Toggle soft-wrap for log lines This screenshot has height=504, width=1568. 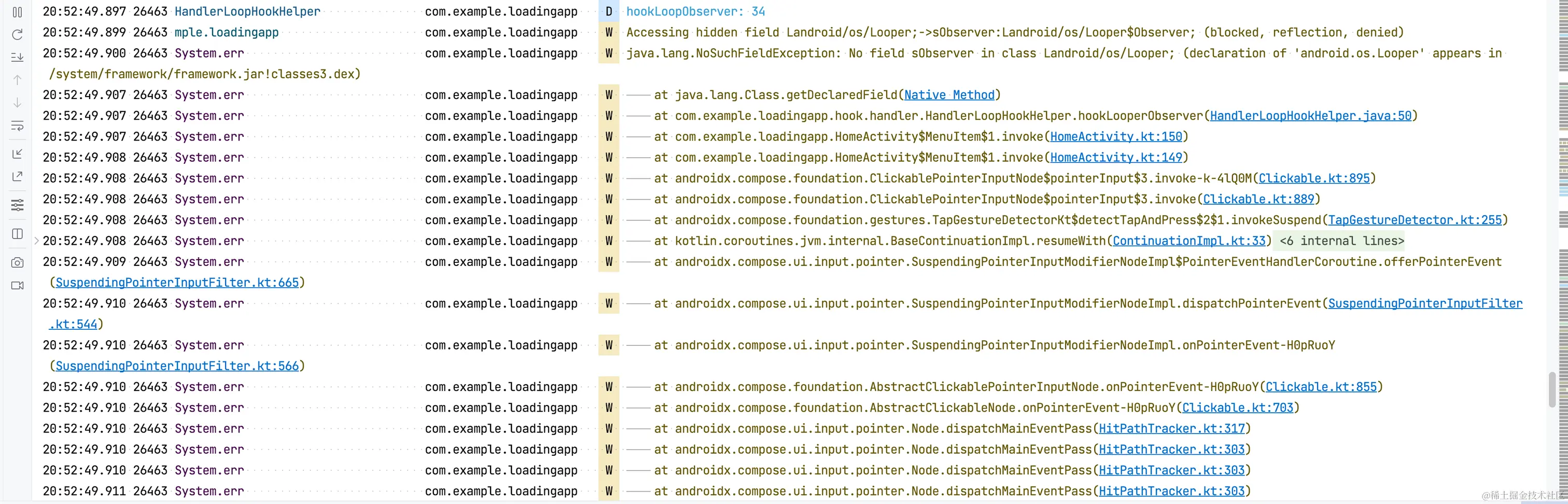[x=17, y=126]
